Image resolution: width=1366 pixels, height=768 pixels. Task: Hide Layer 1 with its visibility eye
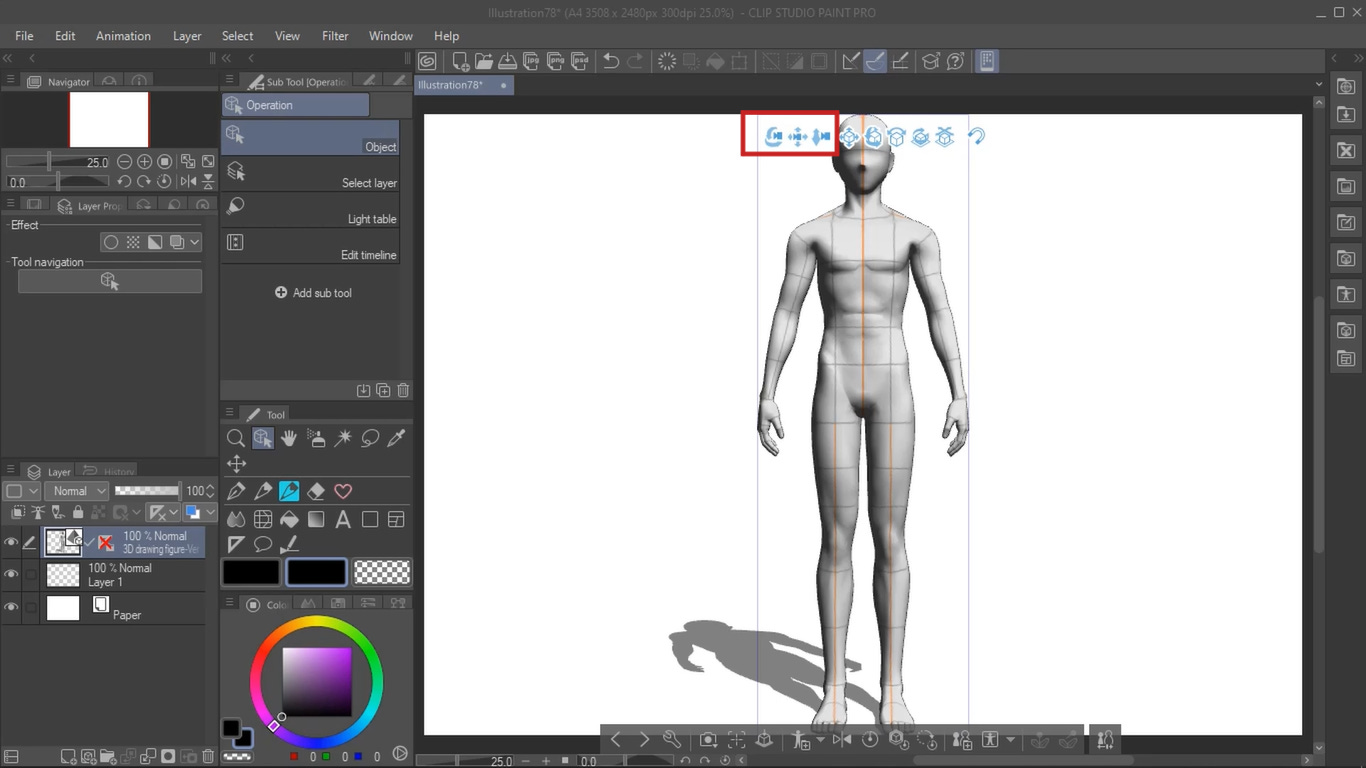coord(11,574)
